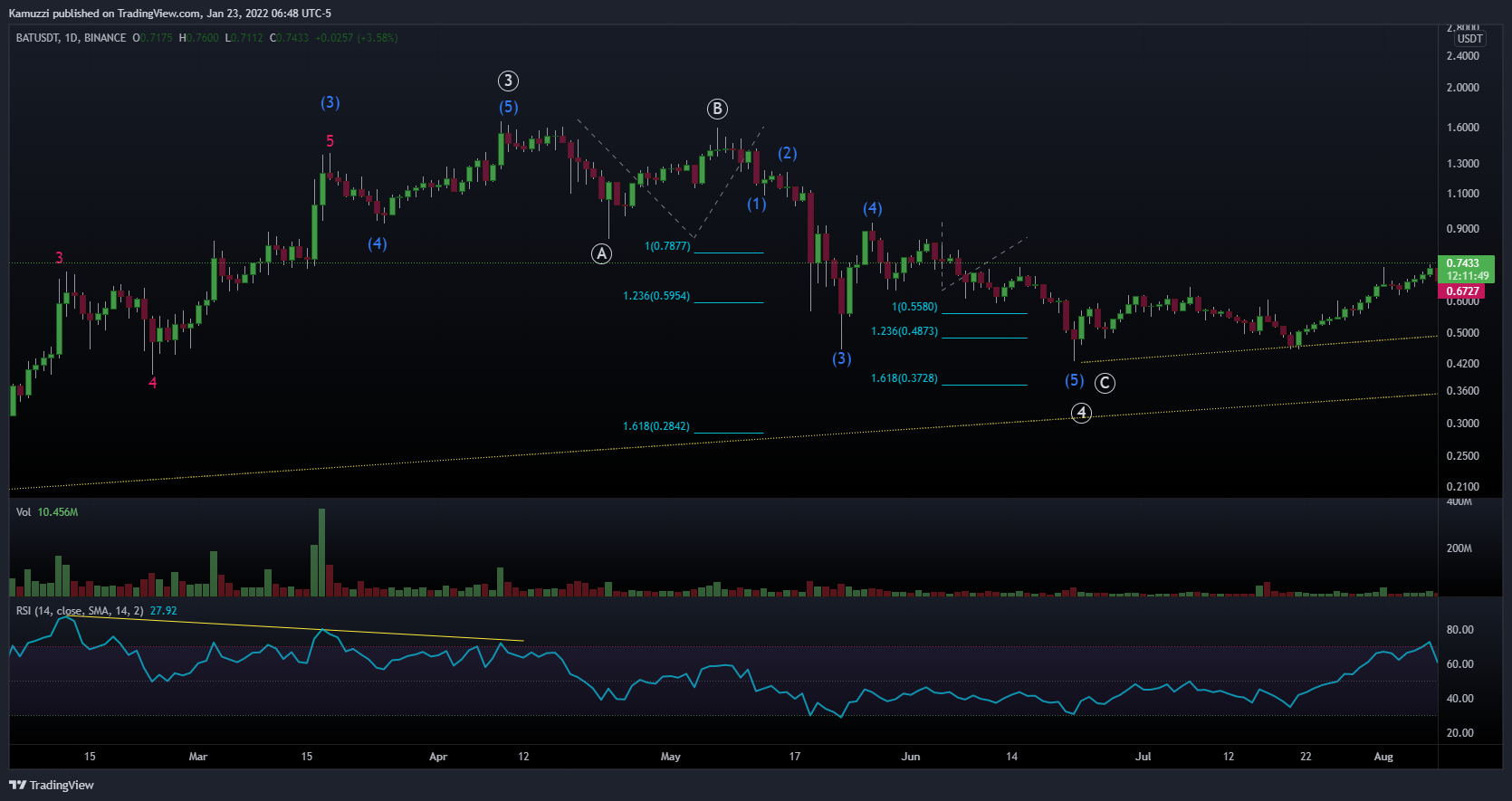Image resolution: width=1512 pixels, height=801 pixels.
Task: Click the tallest green volume bar
Action: [321, 552]
